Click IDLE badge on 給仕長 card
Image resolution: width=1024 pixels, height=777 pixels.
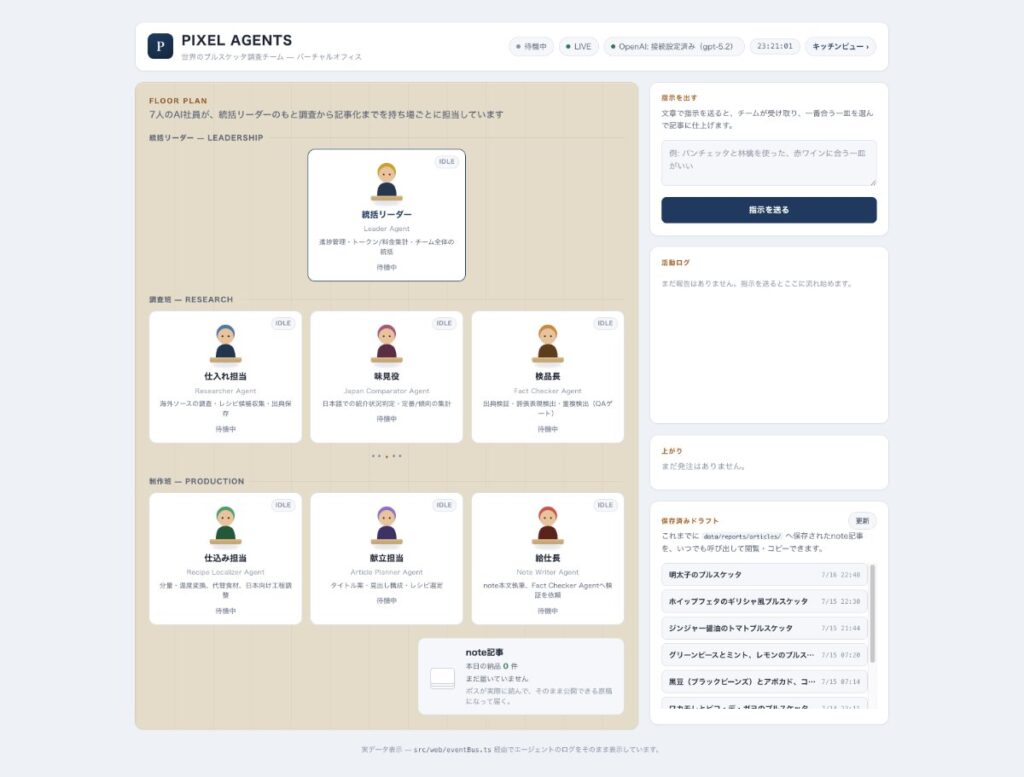(605, 505)
